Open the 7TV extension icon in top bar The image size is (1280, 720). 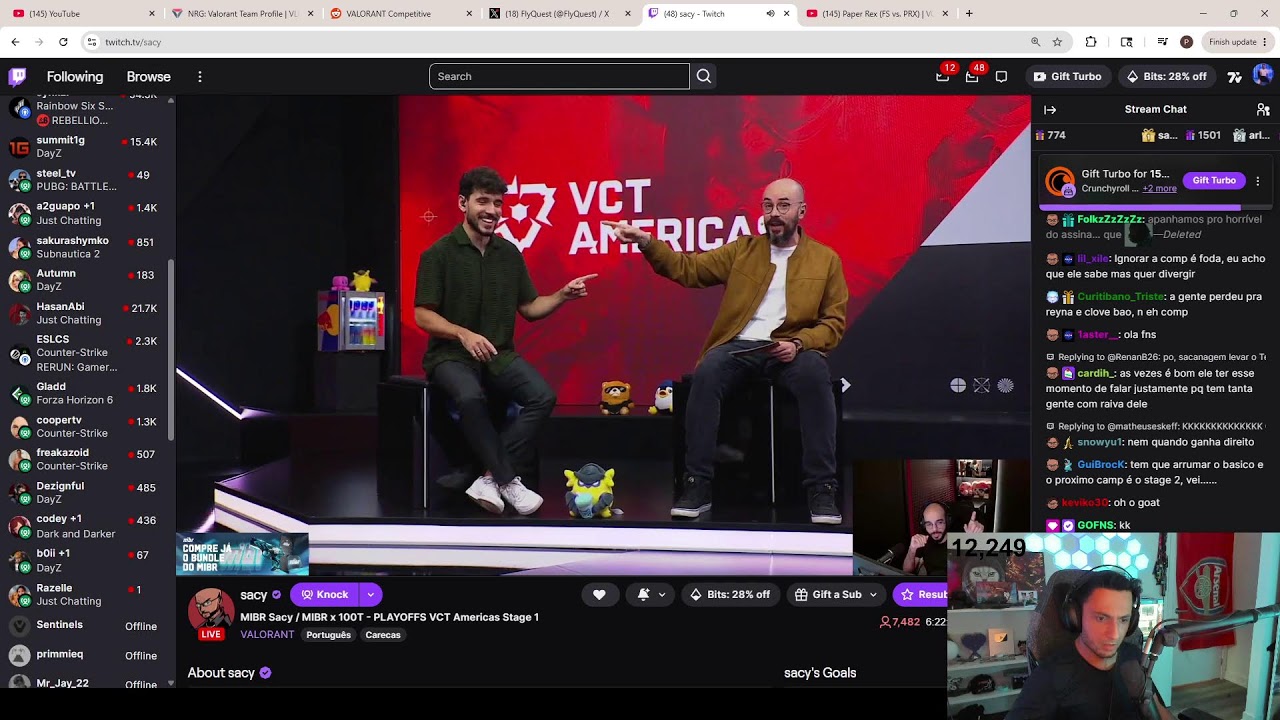tap(1235, 77)
